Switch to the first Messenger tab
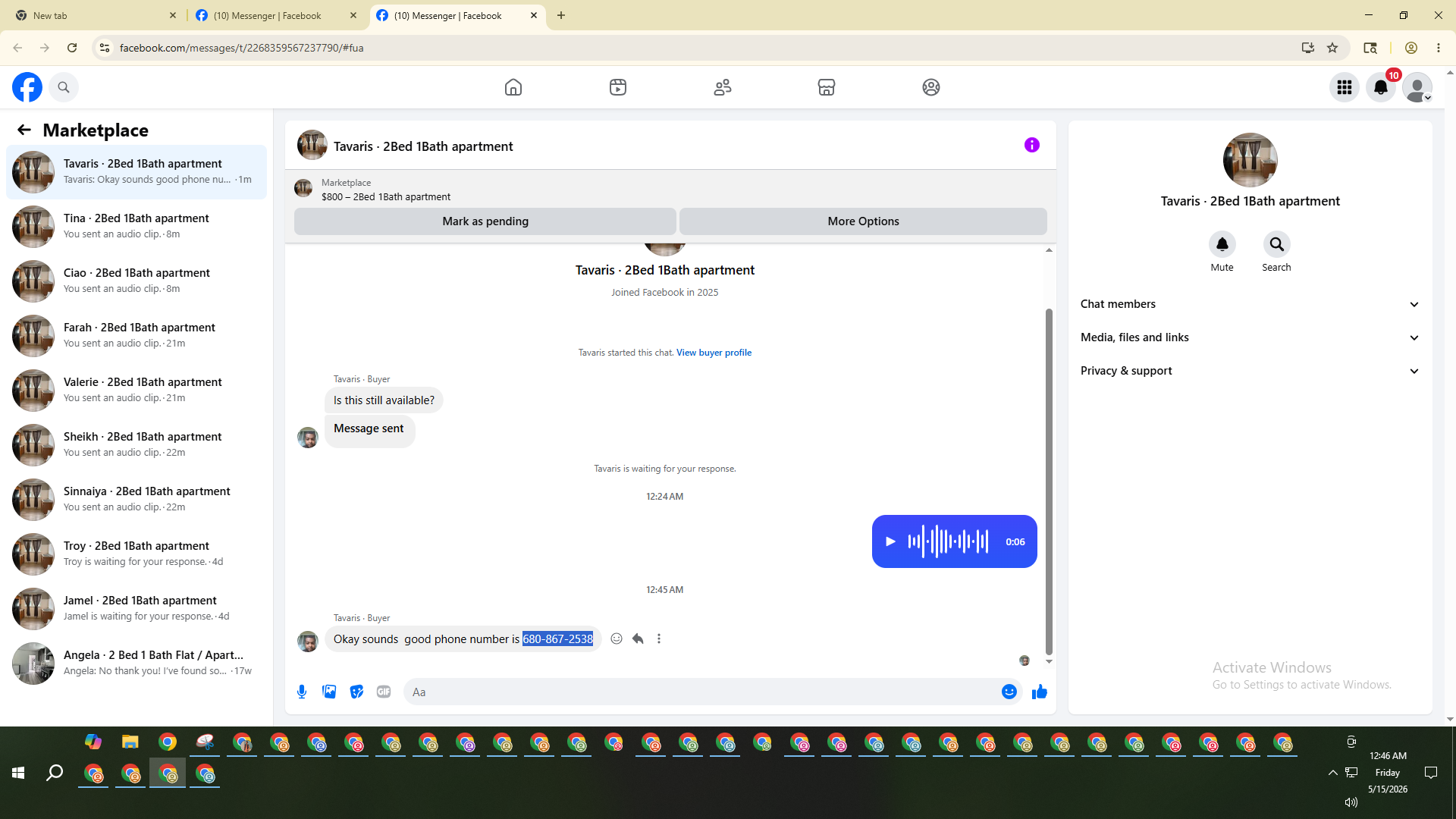This screenshot has width=1456, height=819. 275,15
